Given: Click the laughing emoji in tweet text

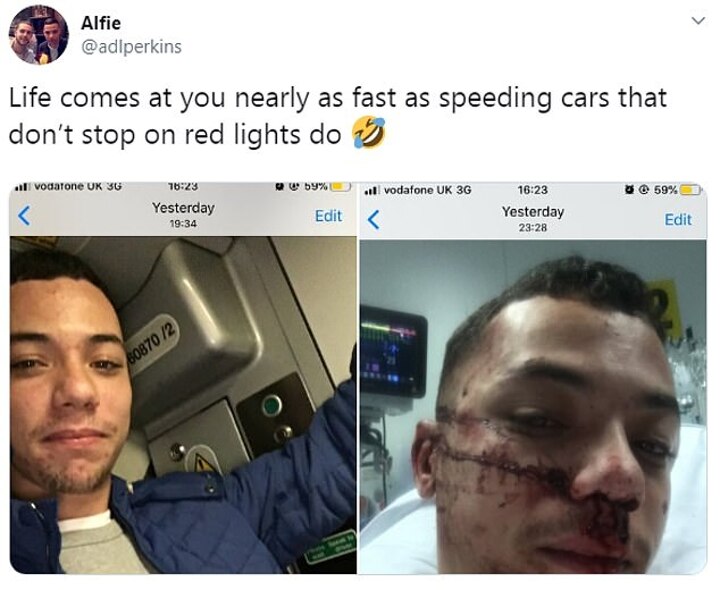Looking at the screenshot, I should click(368, 132).
